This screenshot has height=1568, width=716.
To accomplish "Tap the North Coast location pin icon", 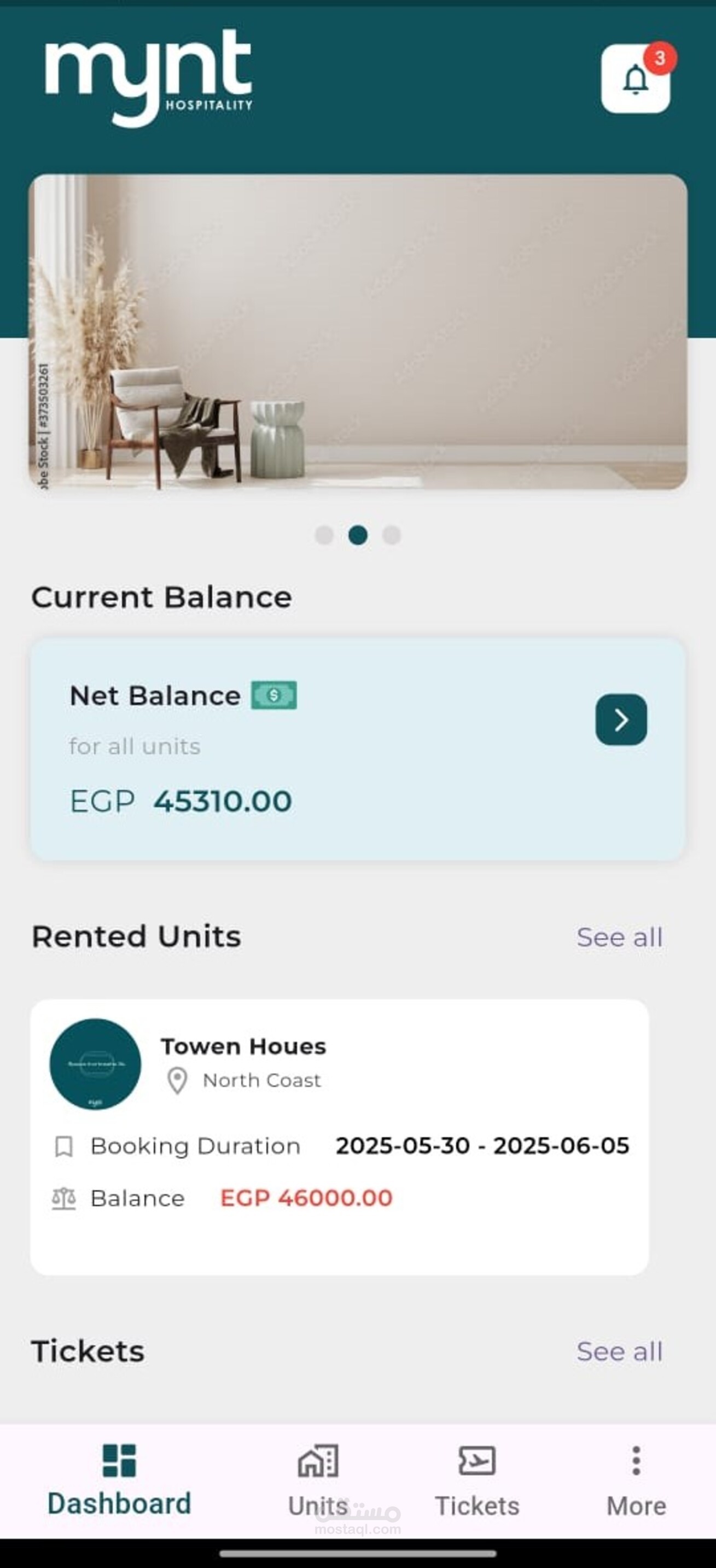I will [177, 1080].
